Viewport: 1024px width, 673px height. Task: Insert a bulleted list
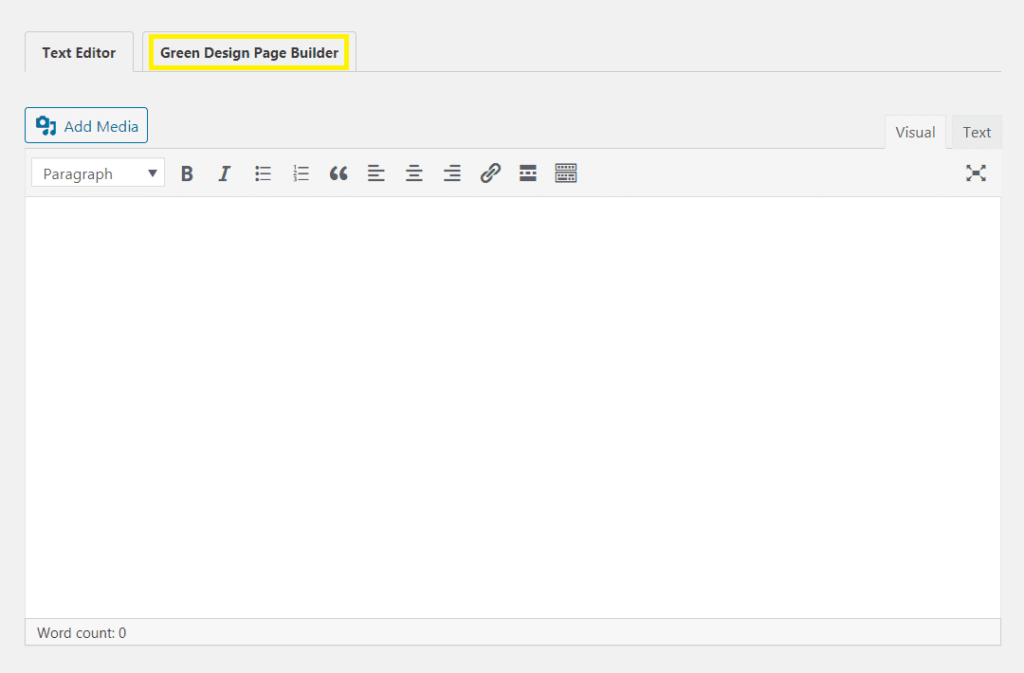pos(263,173)
